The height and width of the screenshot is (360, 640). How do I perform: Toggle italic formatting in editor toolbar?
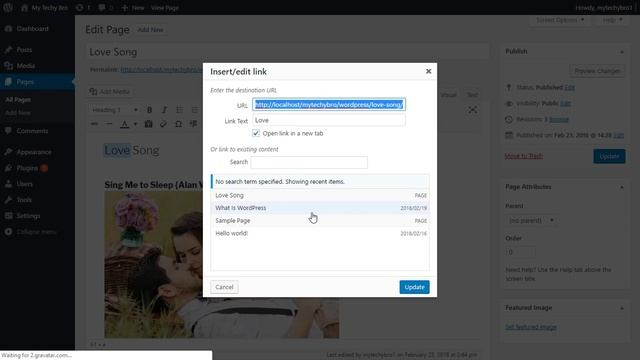coord(164,110)
